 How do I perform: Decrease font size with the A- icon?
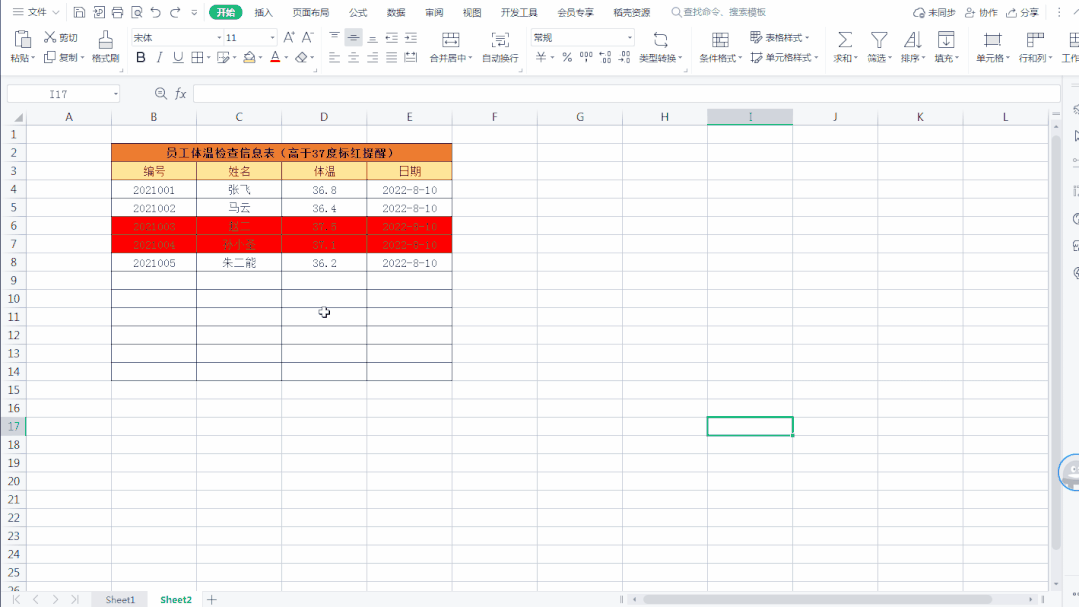(308, 37)
